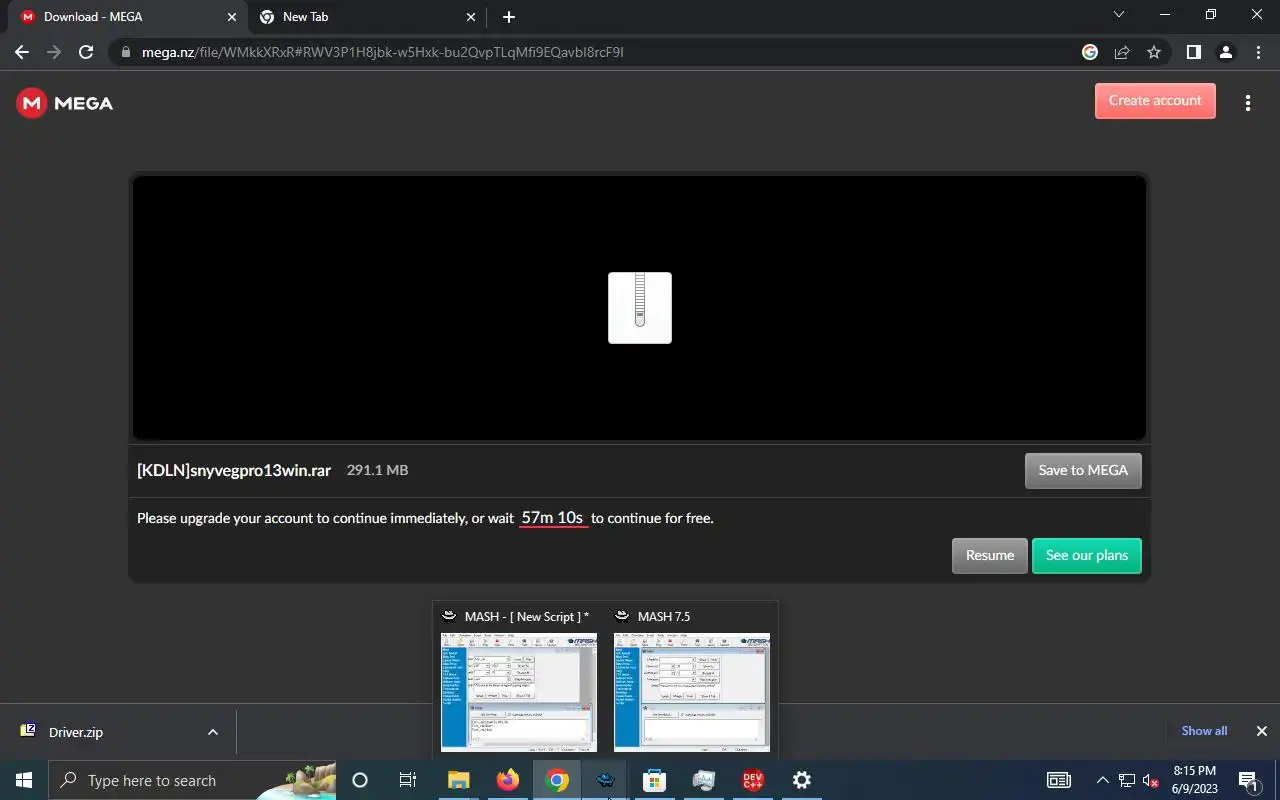Click Create account button
This screenshot has width=1280, height=800.
[1155, 101]
